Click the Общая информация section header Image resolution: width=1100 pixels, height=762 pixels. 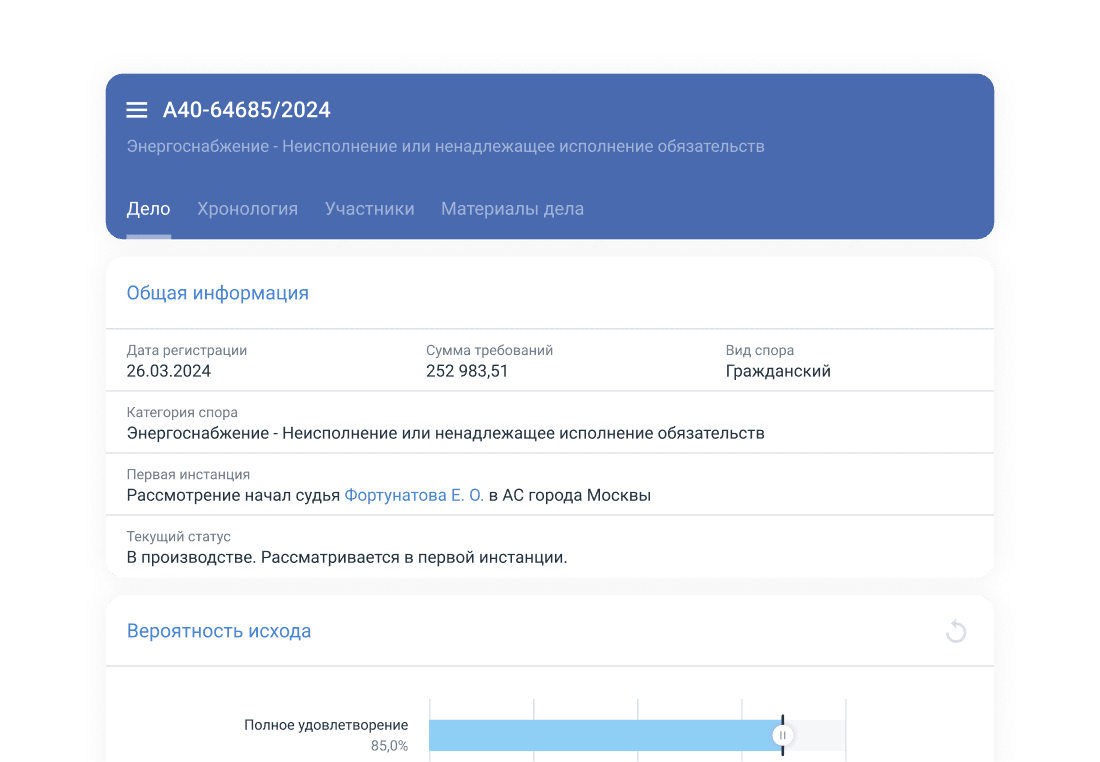click(217, 293)
